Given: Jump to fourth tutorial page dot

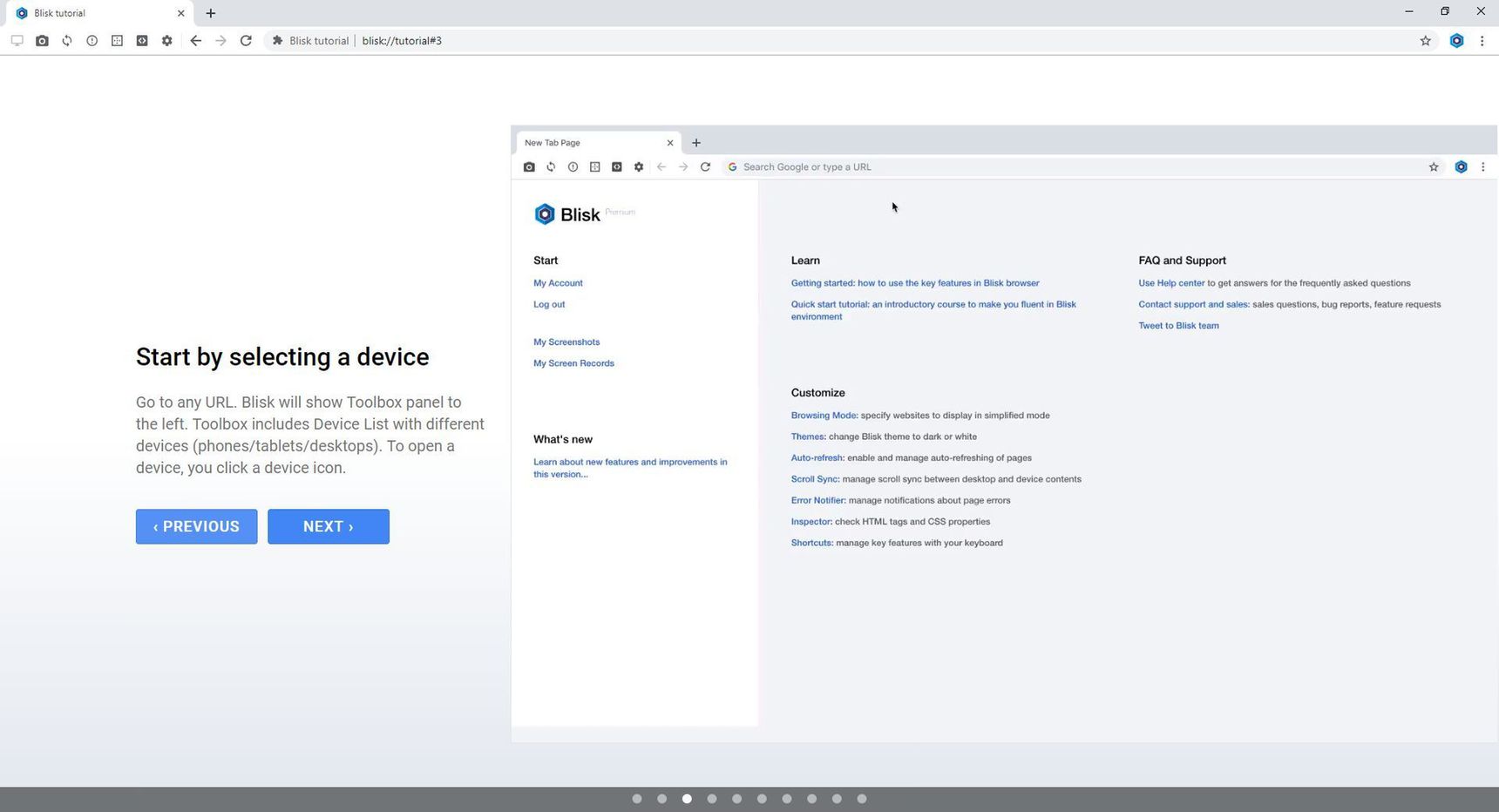Looking at the screenshot, I should click(x=712, y=799).
